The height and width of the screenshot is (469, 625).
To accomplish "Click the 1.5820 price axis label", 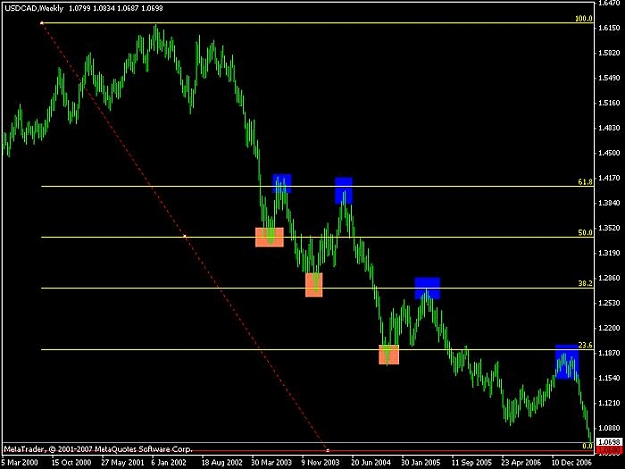I will [609, 53].
